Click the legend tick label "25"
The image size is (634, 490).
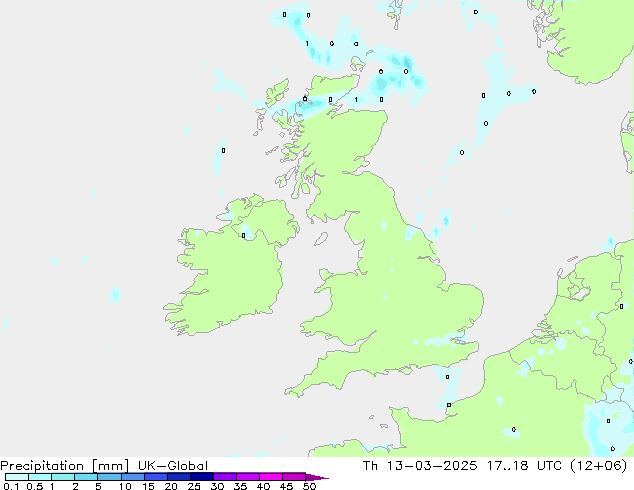coord(194,486)
